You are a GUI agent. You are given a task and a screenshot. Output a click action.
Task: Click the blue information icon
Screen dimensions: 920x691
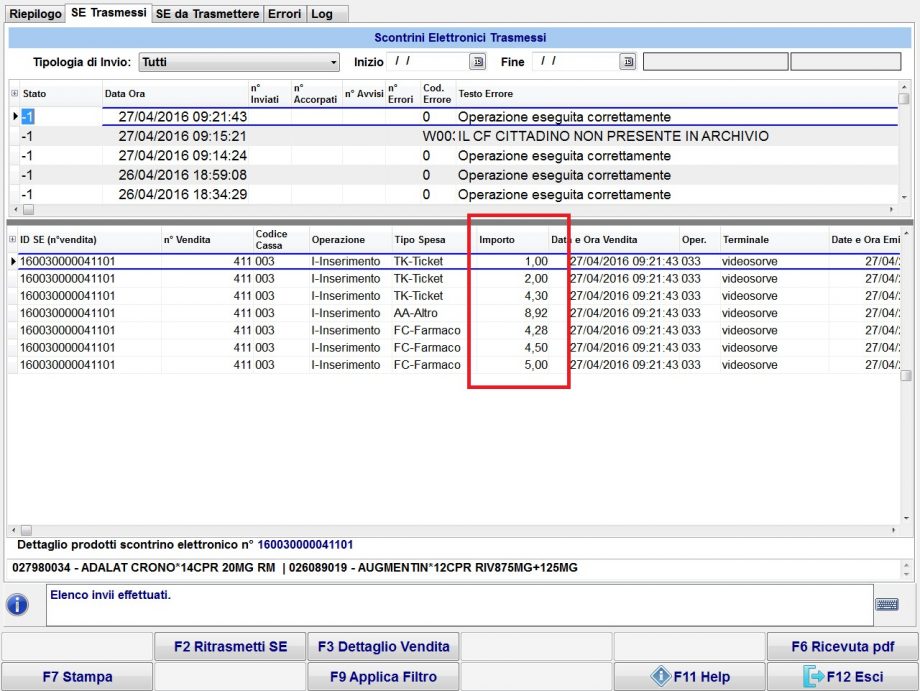[x=18, y=605]
